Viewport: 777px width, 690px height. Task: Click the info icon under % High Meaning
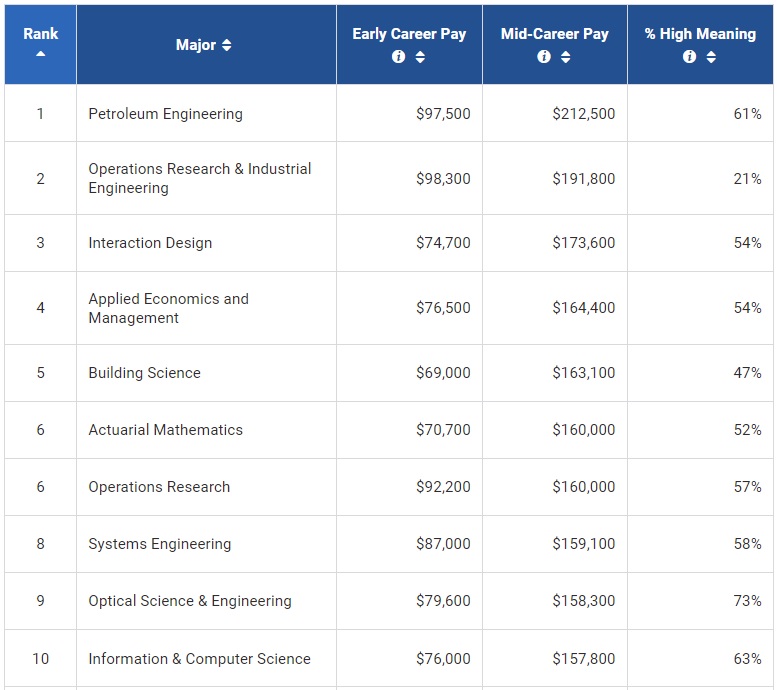(x=689, y=57)
